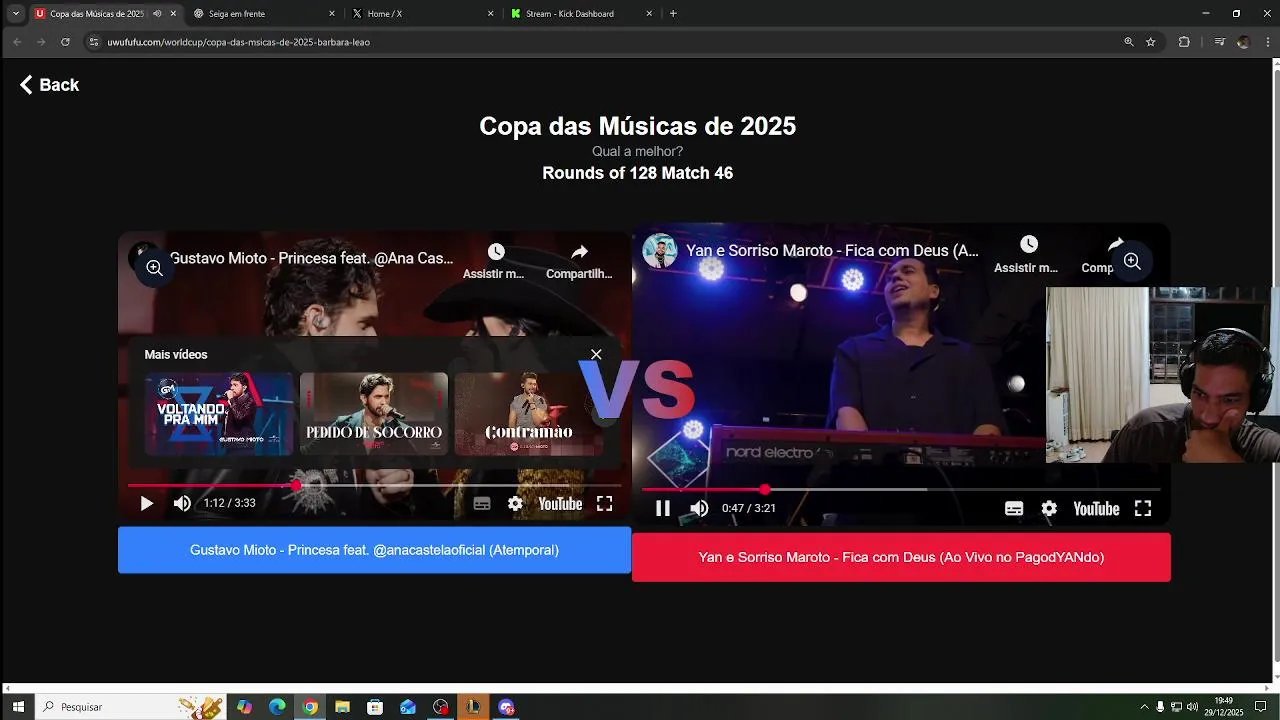Open Microsoft Store from the taskbar
The image size is (1280, 720).
(375, 707)
